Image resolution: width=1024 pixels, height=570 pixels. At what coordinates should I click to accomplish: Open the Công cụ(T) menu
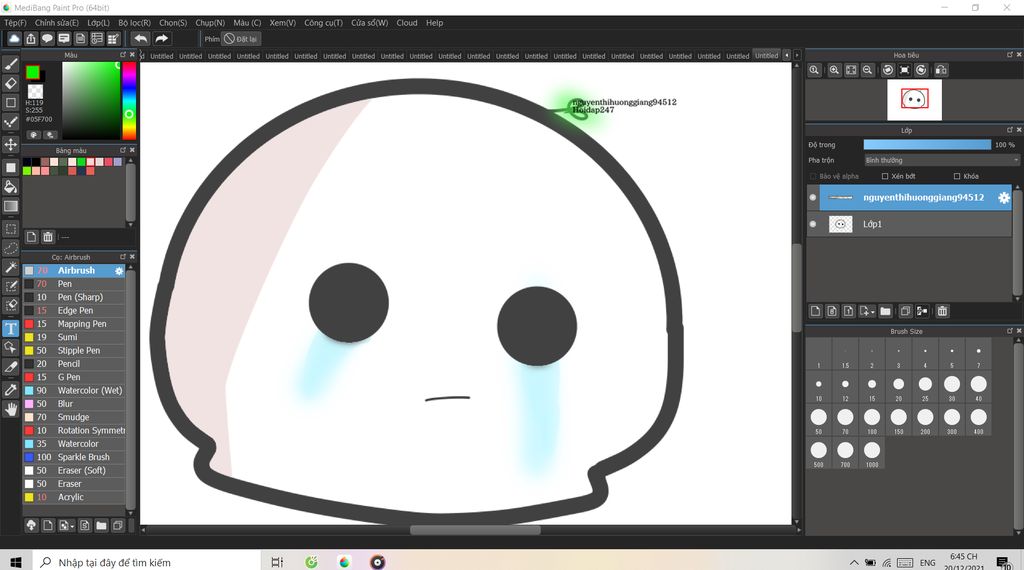[323, 22]
